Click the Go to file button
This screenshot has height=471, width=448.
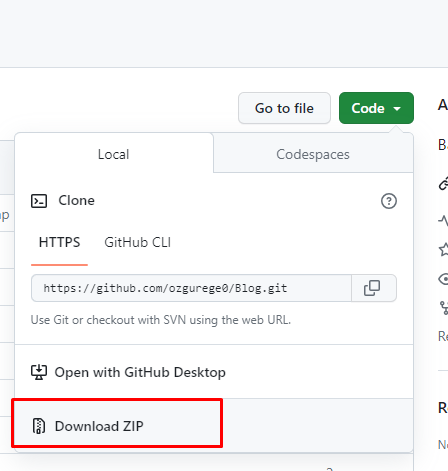point(284,108)
